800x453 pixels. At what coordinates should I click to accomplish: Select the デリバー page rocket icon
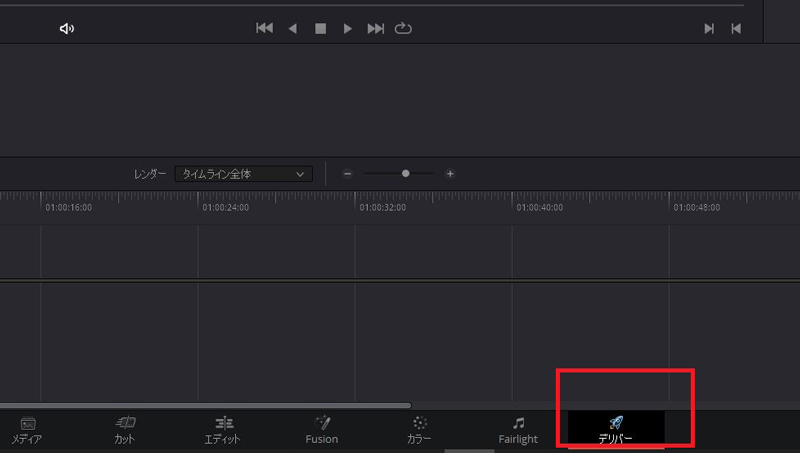tap(616, 423)
